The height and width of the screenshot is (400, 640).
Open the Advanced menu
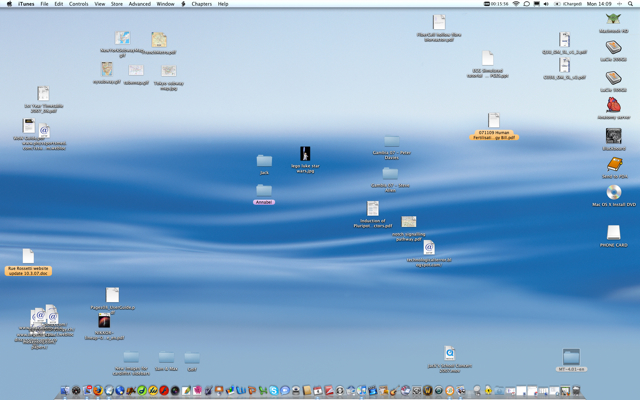[x=140, y=4]
